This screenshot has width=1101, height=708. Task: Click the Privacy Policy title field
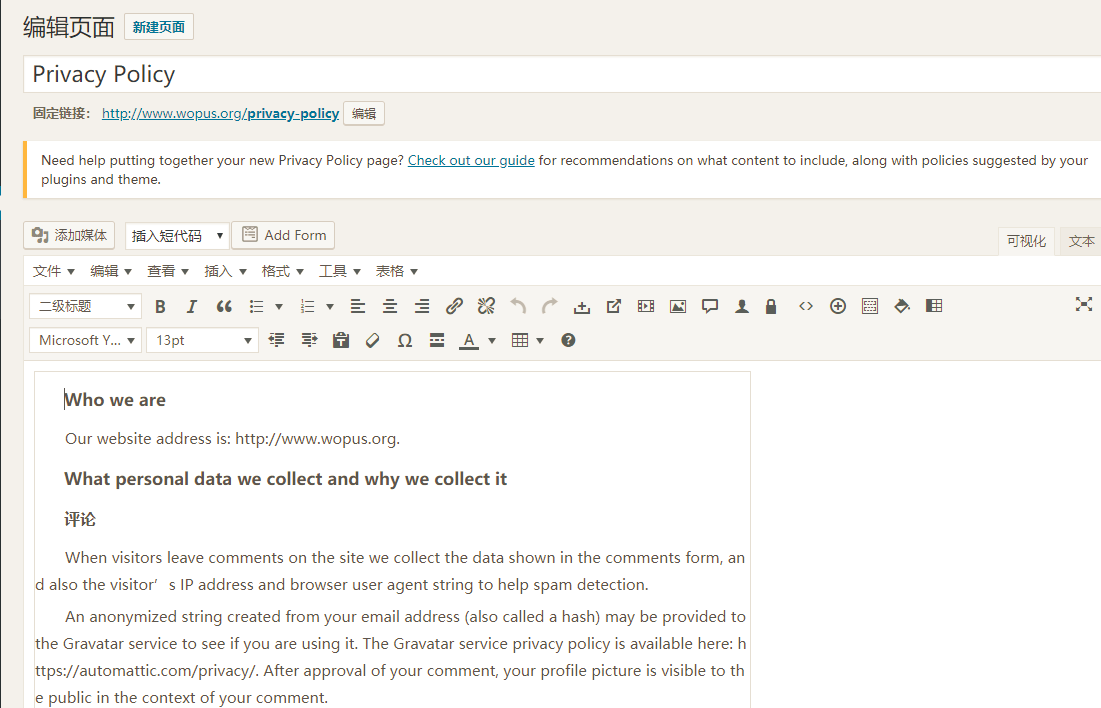tap(560, 74)
